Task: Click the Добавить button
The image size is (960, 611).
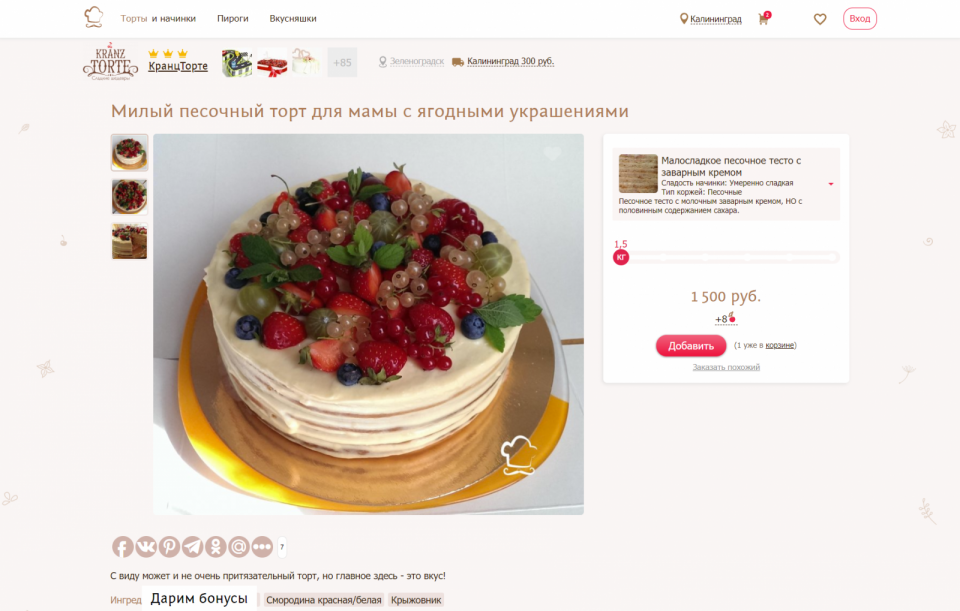Action: click(691, 346)
